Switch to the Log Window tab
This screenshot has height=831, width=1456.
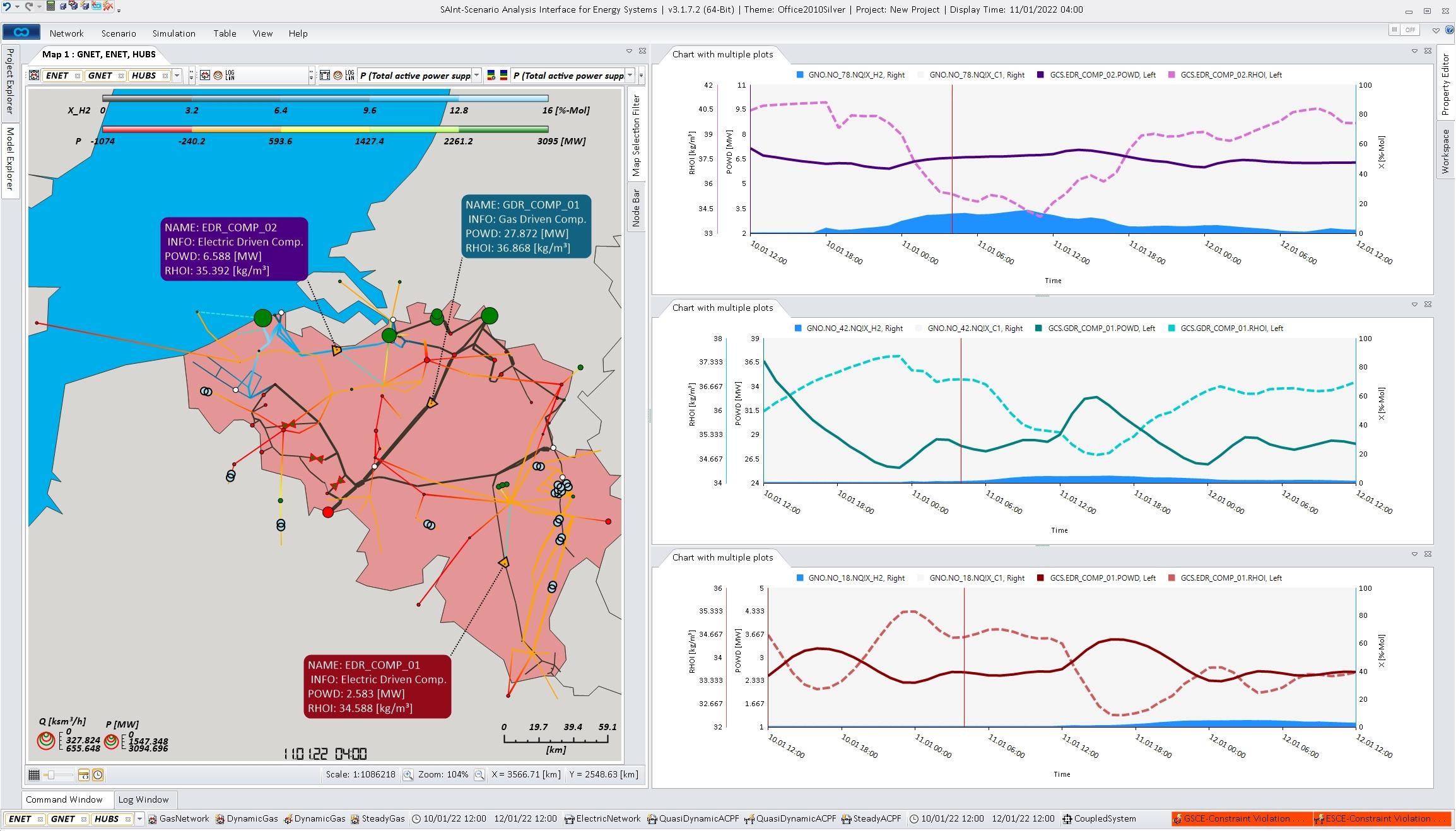coord(143,799)
